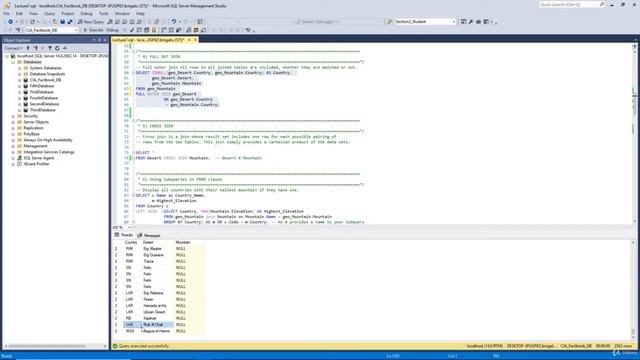Click the Save single-disk icon
The height and width of the screenshot is (360, 640).
62,22
